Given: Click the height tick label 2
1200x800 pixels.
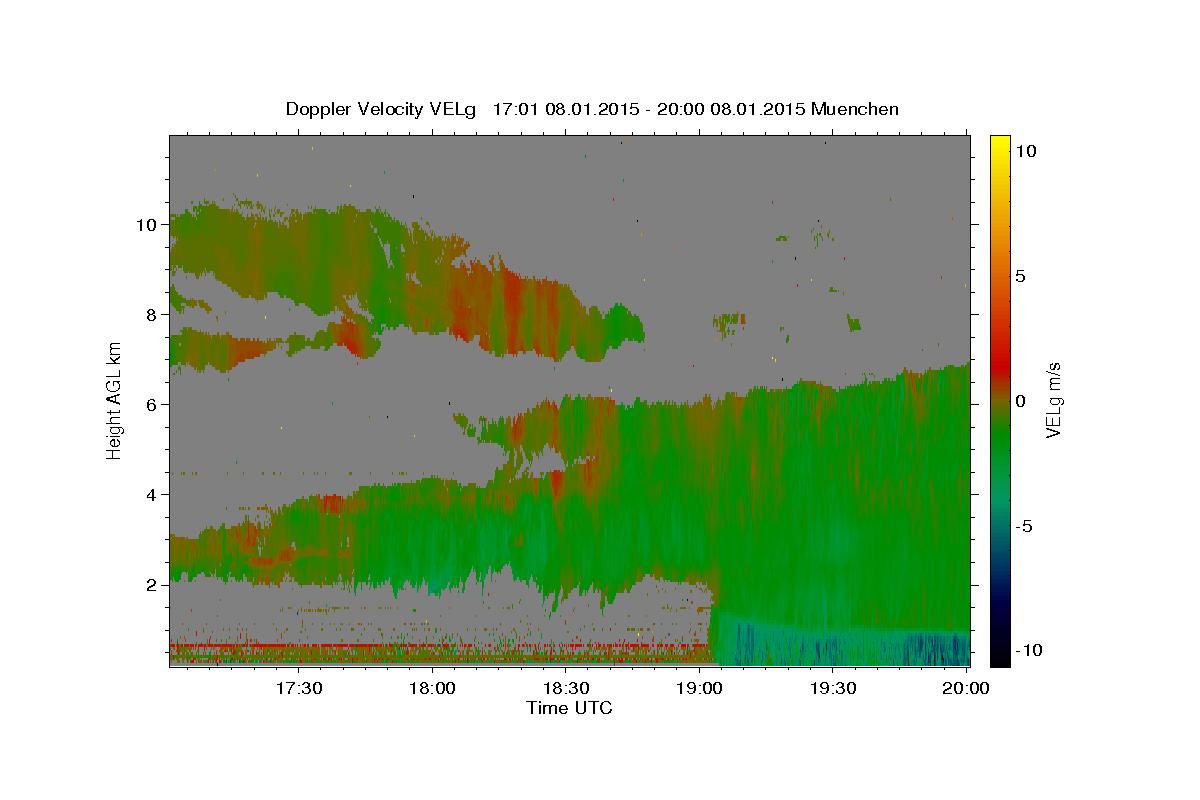Looking at the screenshot, I should (x=151, y=584).
